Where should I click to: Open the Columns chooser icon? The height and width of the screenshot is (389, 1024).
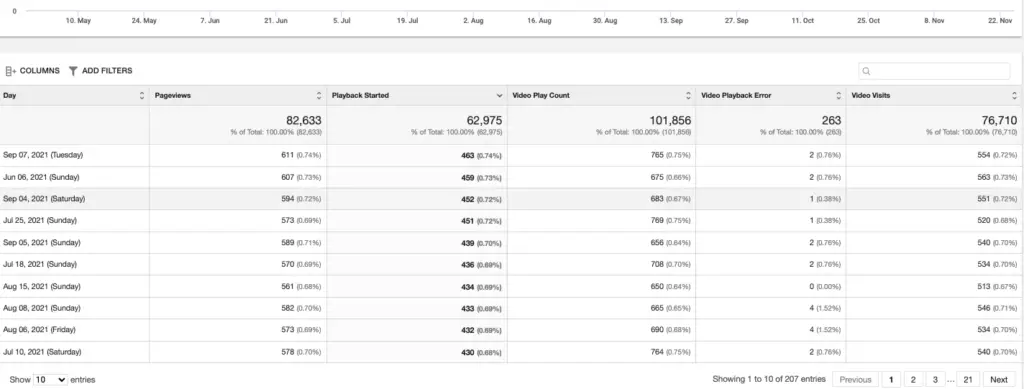click(10, 70)
